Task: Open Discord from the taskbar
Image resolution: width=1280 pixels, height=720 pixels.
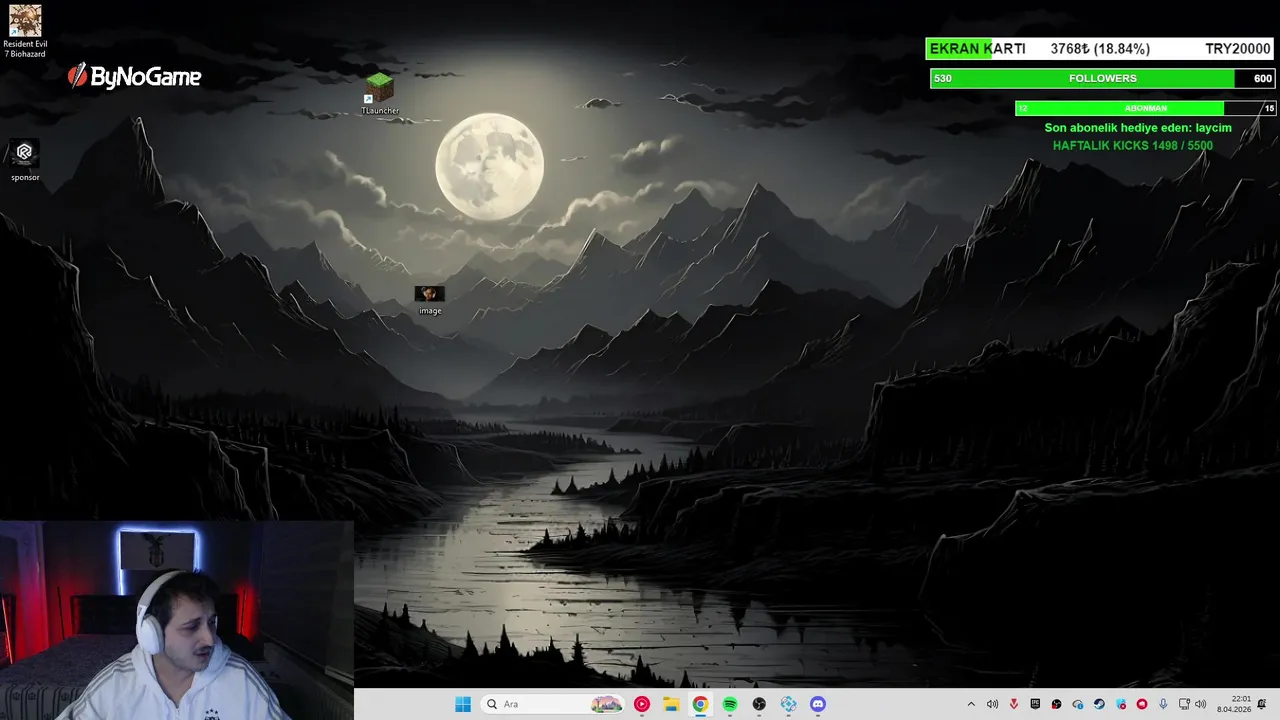Action: 818,704
